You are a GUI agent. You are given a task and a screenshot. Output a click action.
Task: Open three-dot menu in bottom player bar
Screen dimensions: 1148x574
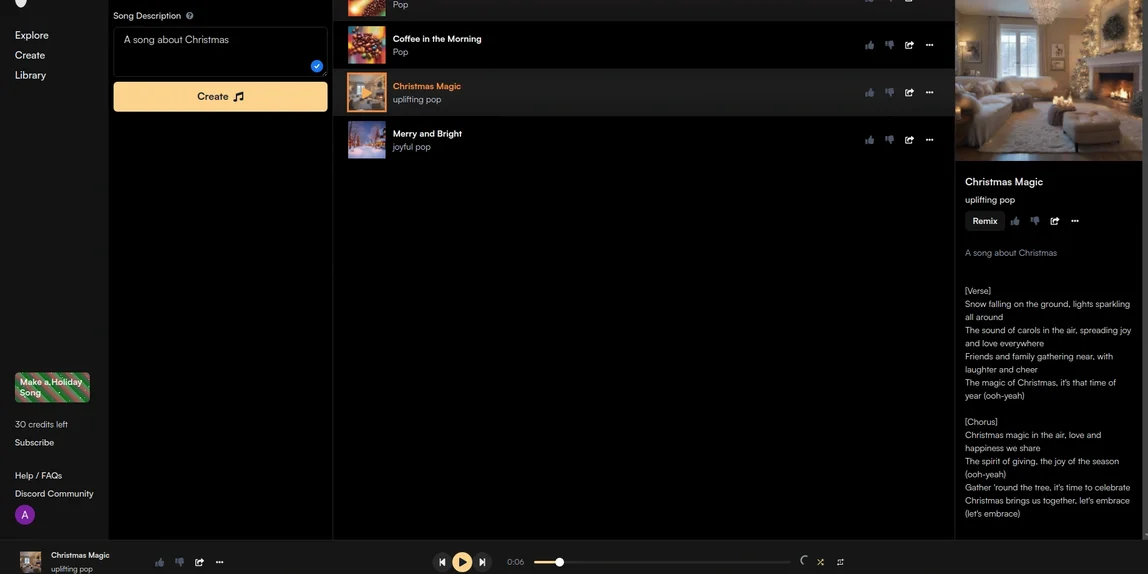click(220, 562)
